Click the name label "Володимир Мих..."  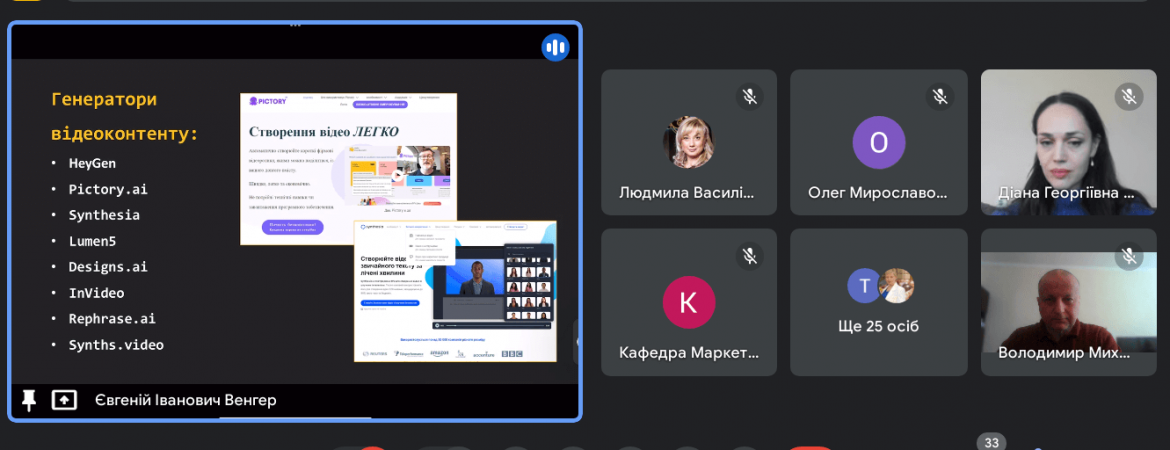pos(1064,352)
